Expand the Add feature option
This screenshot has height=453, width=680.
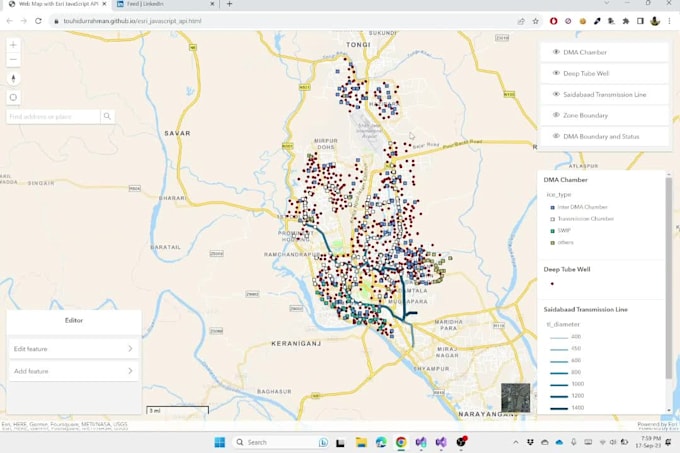(73, 371)
